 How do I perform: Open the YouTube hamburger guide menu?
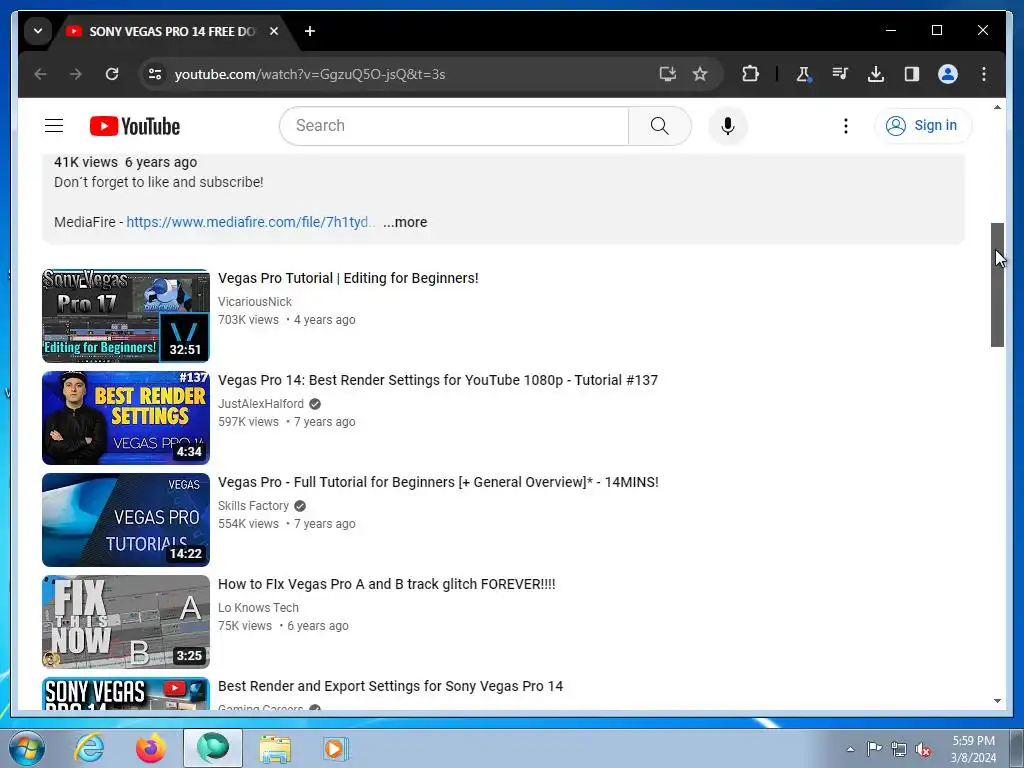pos(54,125)
